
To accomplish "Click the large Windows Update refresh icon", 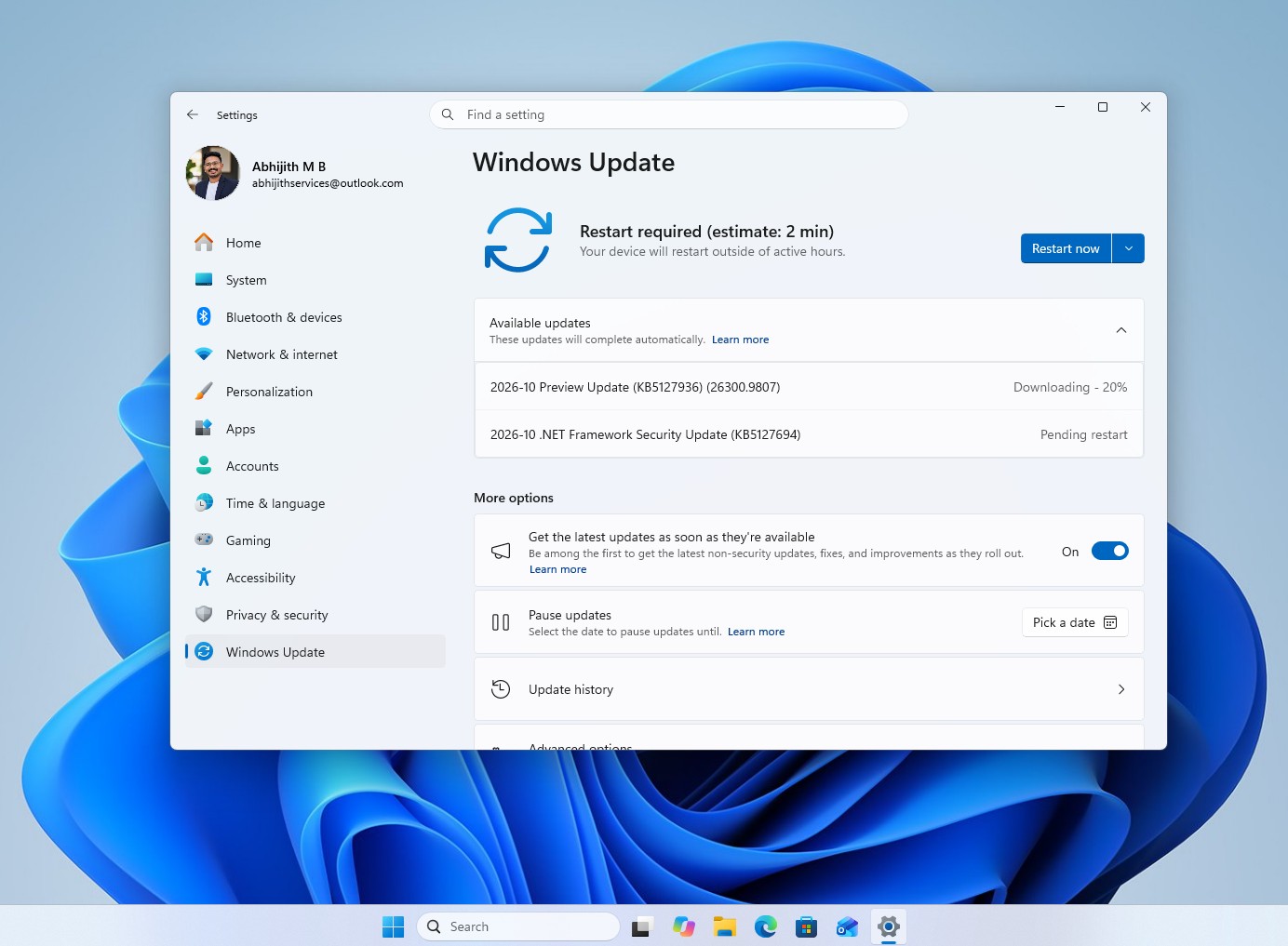I will point(518,240).
